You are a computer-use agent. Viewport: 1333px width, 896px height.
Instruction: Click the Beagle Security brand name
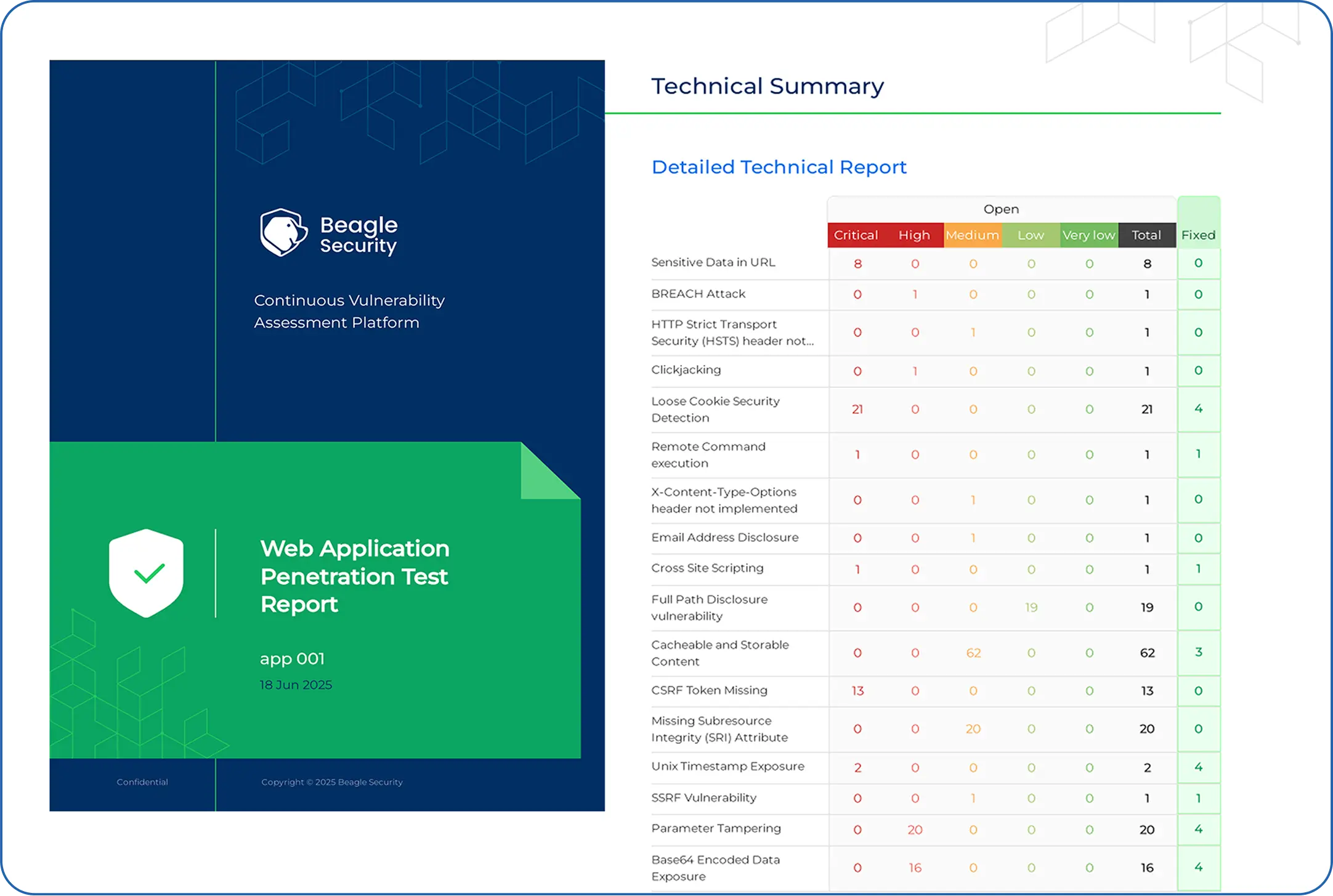click(359, 235)
